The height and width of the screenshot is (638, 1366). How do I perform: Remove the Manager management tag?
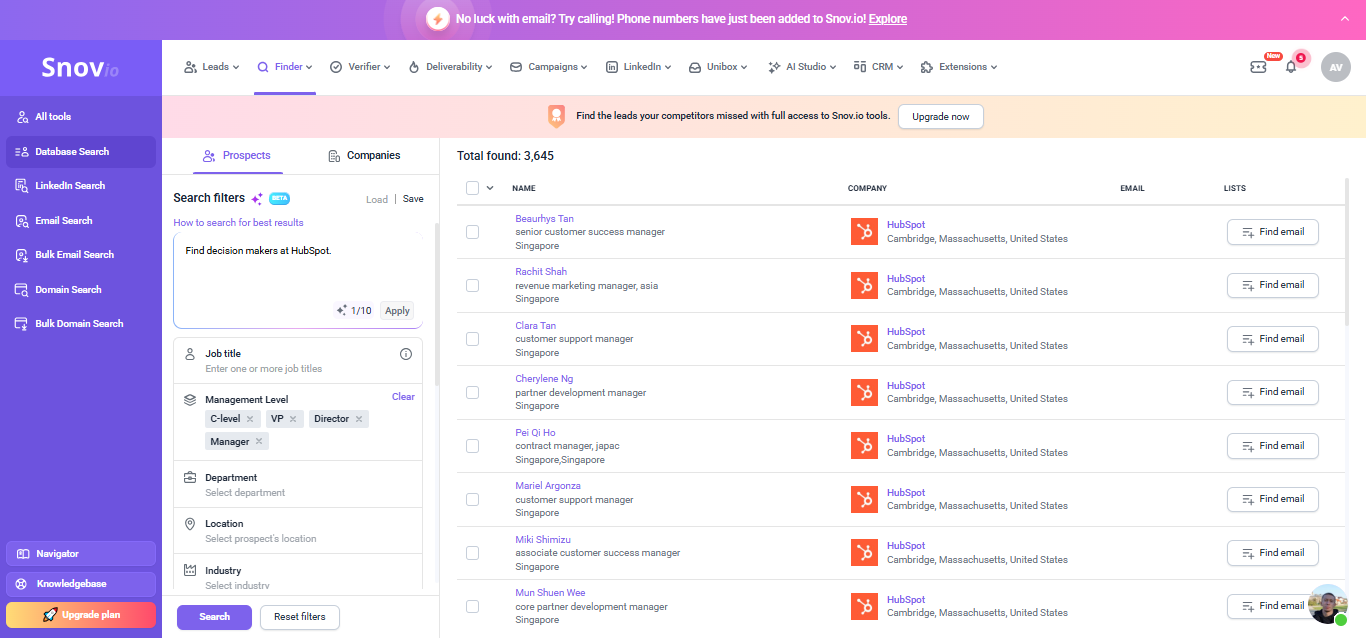click(x=259, y=441)
